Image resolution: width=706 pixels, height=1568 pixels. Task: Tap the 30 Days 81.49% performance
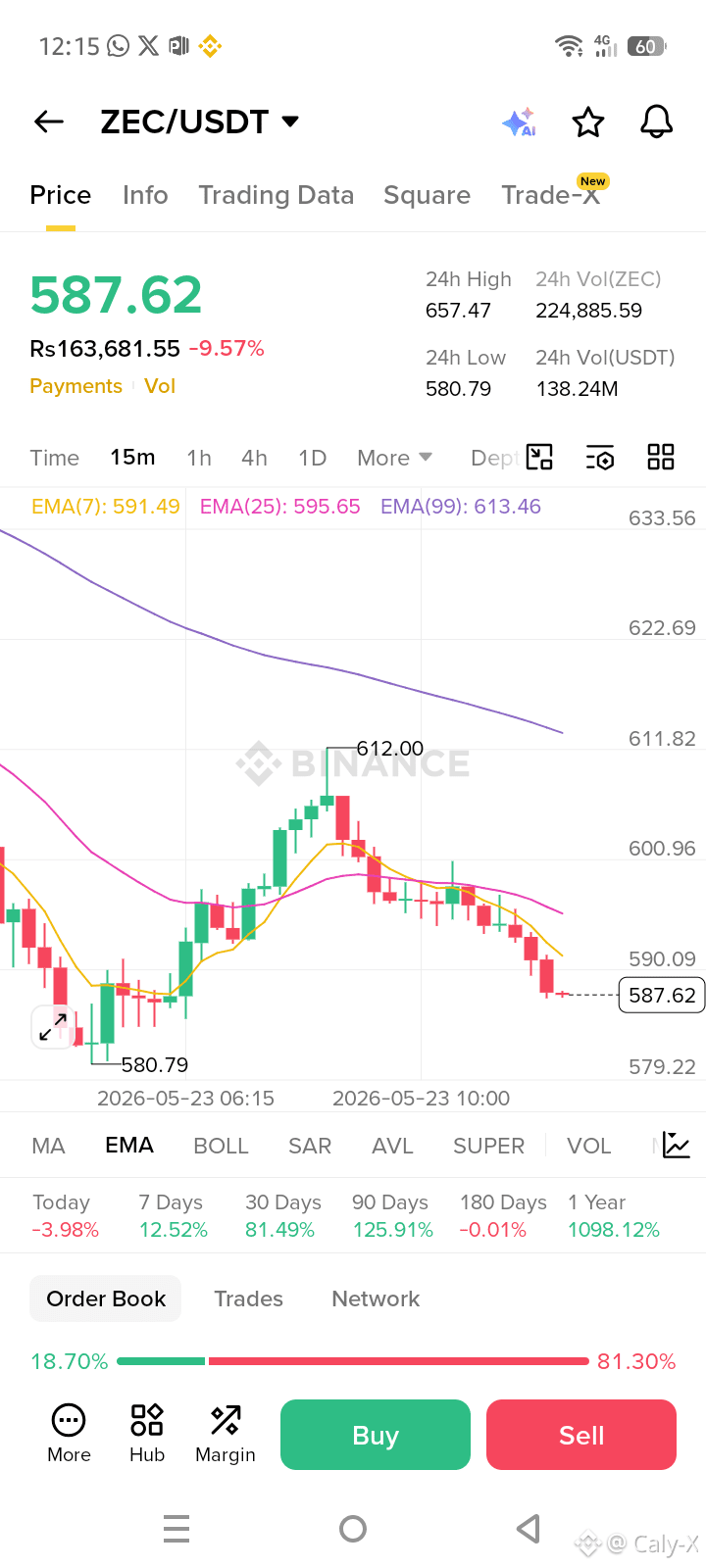[282, 1215]
